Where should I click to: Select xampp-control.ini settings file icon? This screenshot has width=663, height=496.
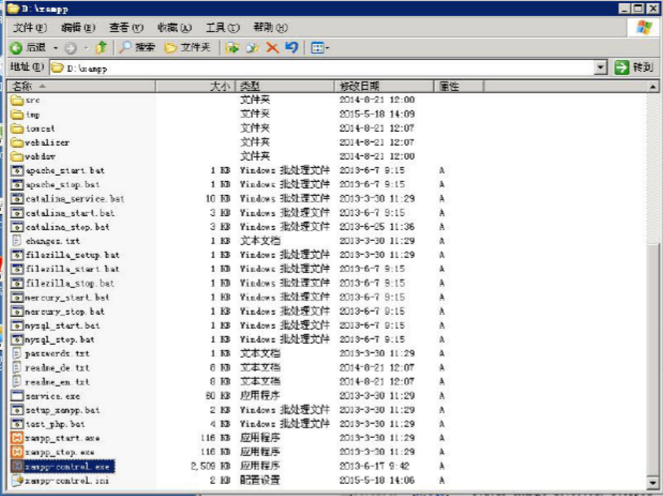click(x=17, y=480)
